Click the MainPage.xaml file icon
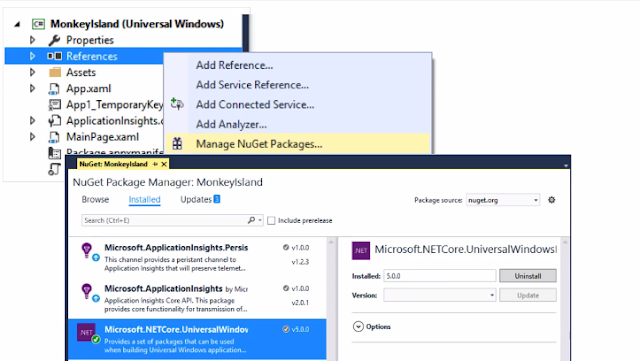Viewport: 640px width, 361px height. click(54, 137)
